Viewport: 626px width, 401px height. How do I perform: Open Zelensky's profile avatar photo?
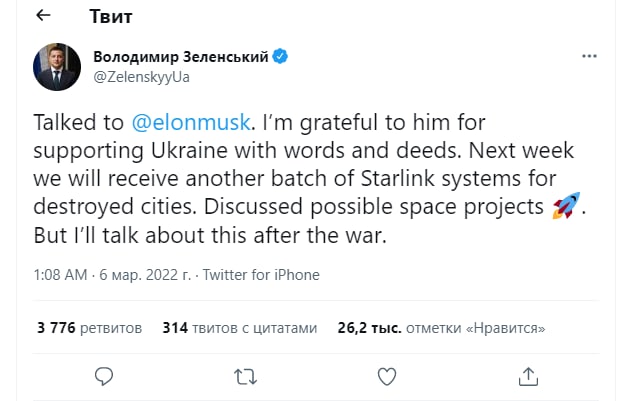[x=58, y=66]
